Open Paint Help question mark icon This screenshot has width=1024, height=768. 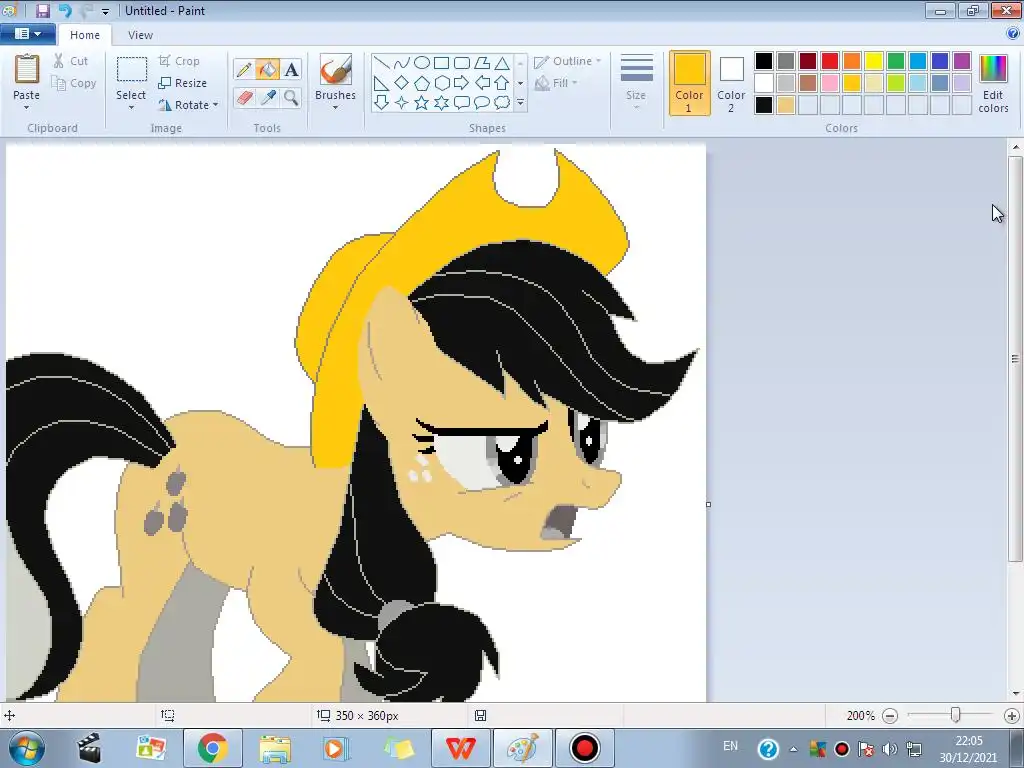(1013, 34)
